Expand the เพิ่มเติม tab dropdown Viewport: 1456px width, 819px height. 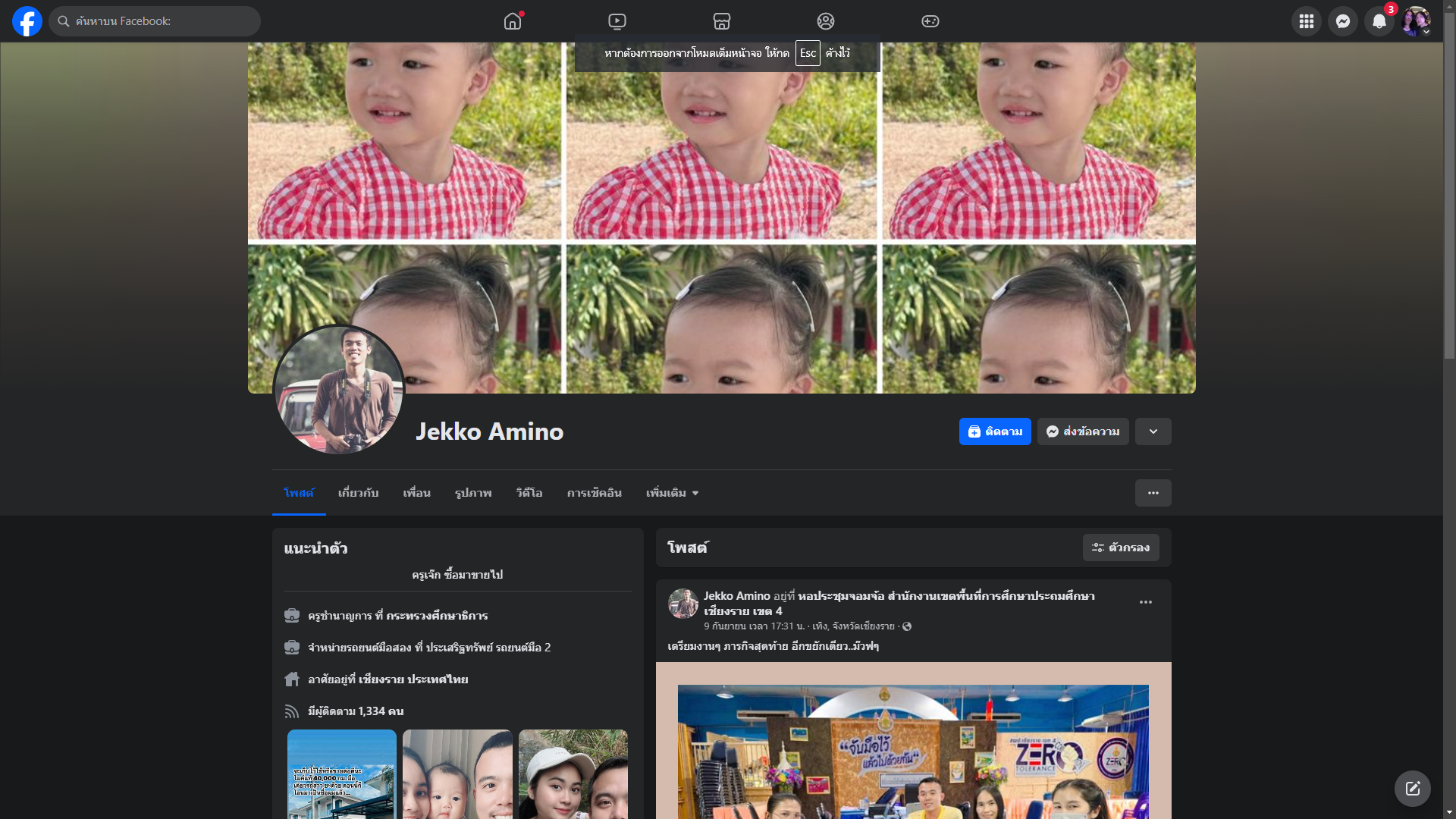(x=672, y=493)
